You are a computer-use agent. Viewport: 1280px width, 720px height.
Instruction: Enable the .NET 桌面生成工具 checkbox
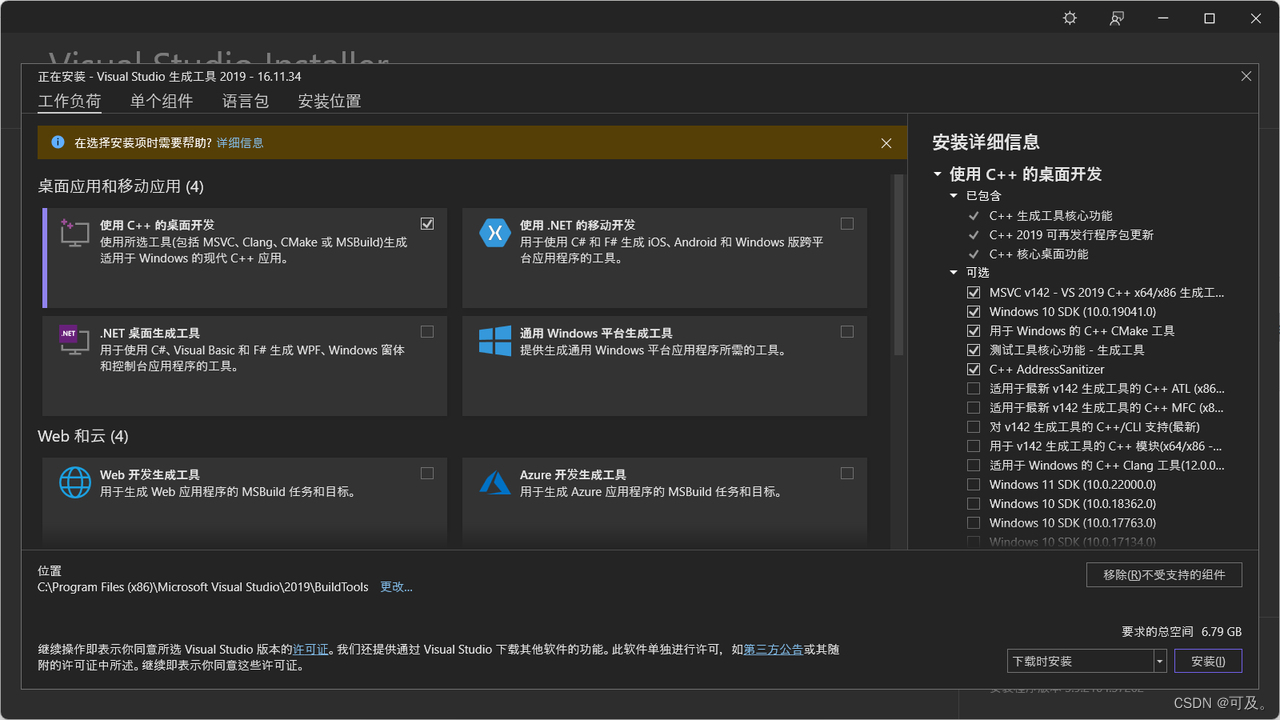(x=428, y=332)
